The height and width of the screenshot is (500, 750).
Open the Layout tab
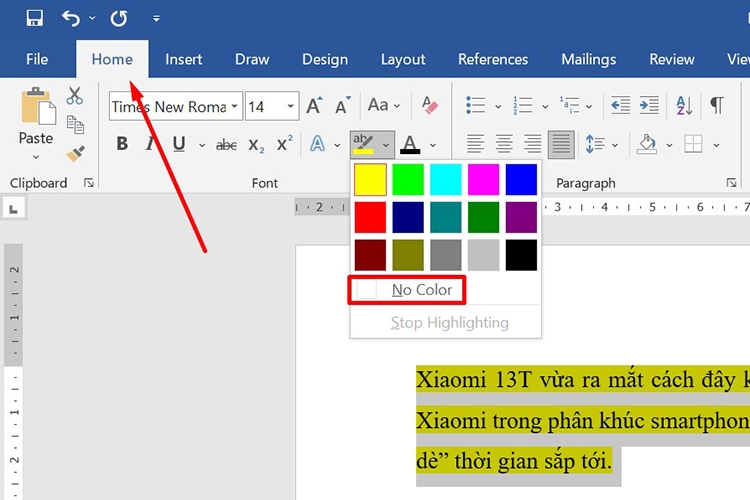pyautogui.click(x=403, y=59)
